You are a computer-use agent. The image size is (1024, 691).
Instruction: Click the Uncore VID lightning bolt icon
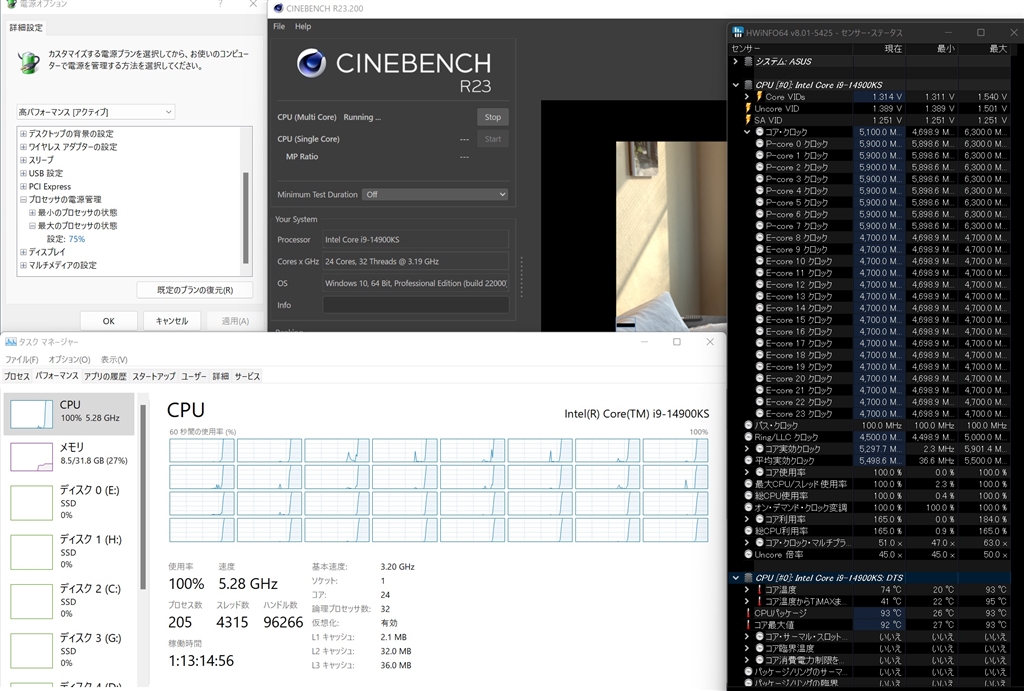pos(748,108)
